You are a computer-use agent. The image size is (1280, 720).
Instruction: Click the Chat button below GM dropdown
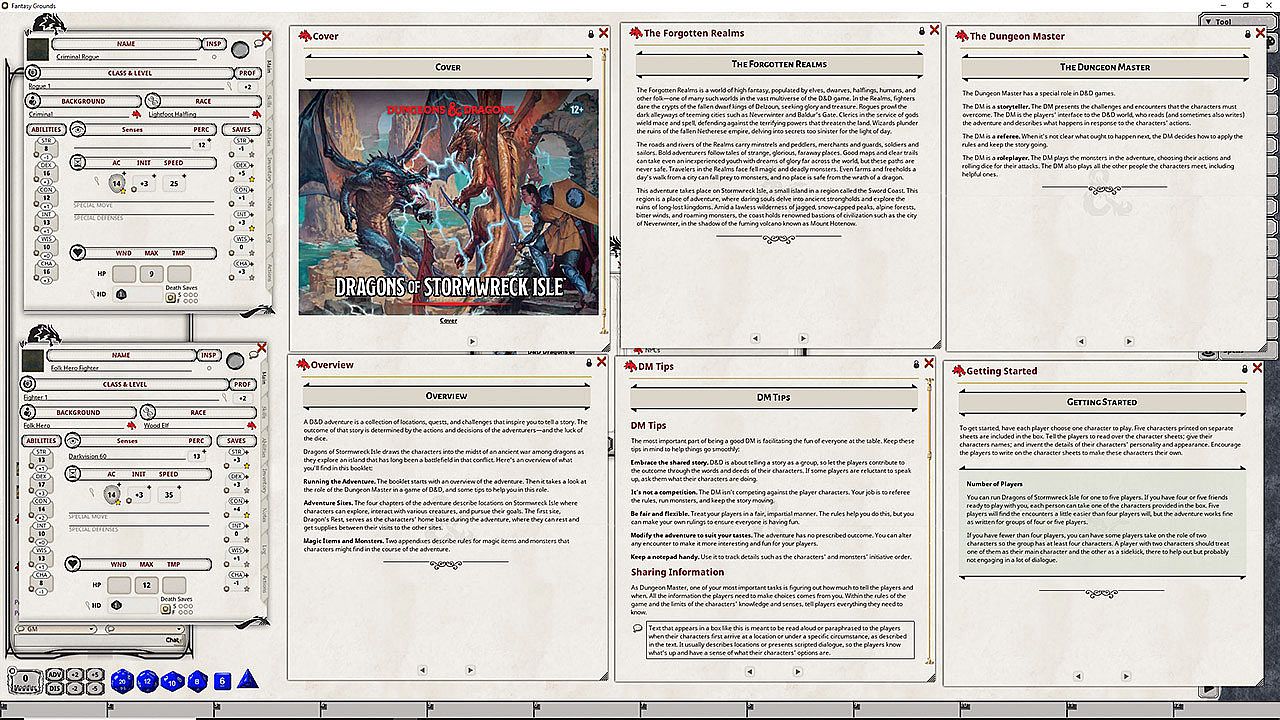(172, 640)
